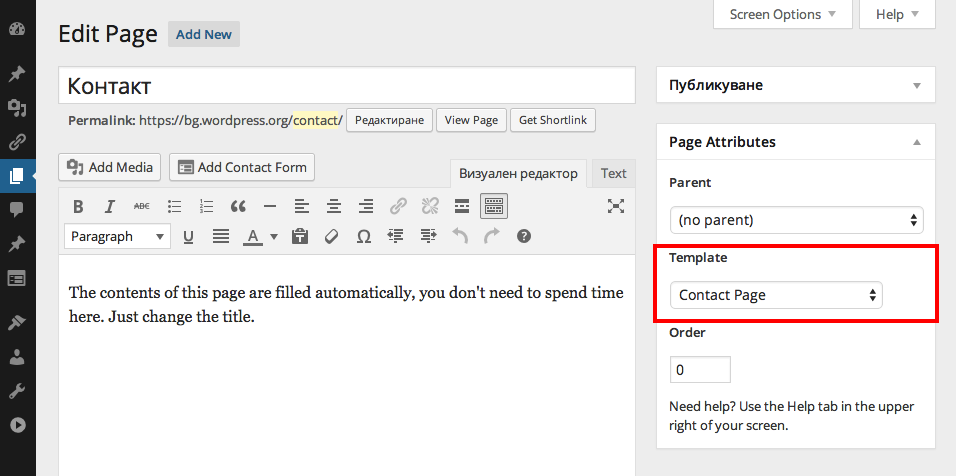Click the paste as text icon
Image resolution: width=956 pixels, height=476 pixels.
299,236
